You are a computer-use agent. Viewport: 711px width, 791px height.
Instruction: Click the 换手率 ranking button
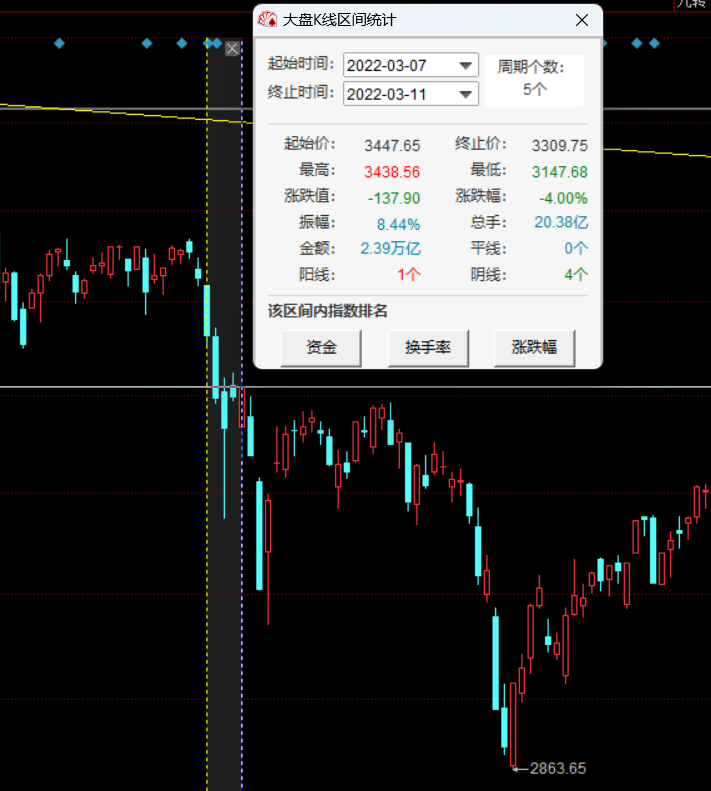[428, 348]
